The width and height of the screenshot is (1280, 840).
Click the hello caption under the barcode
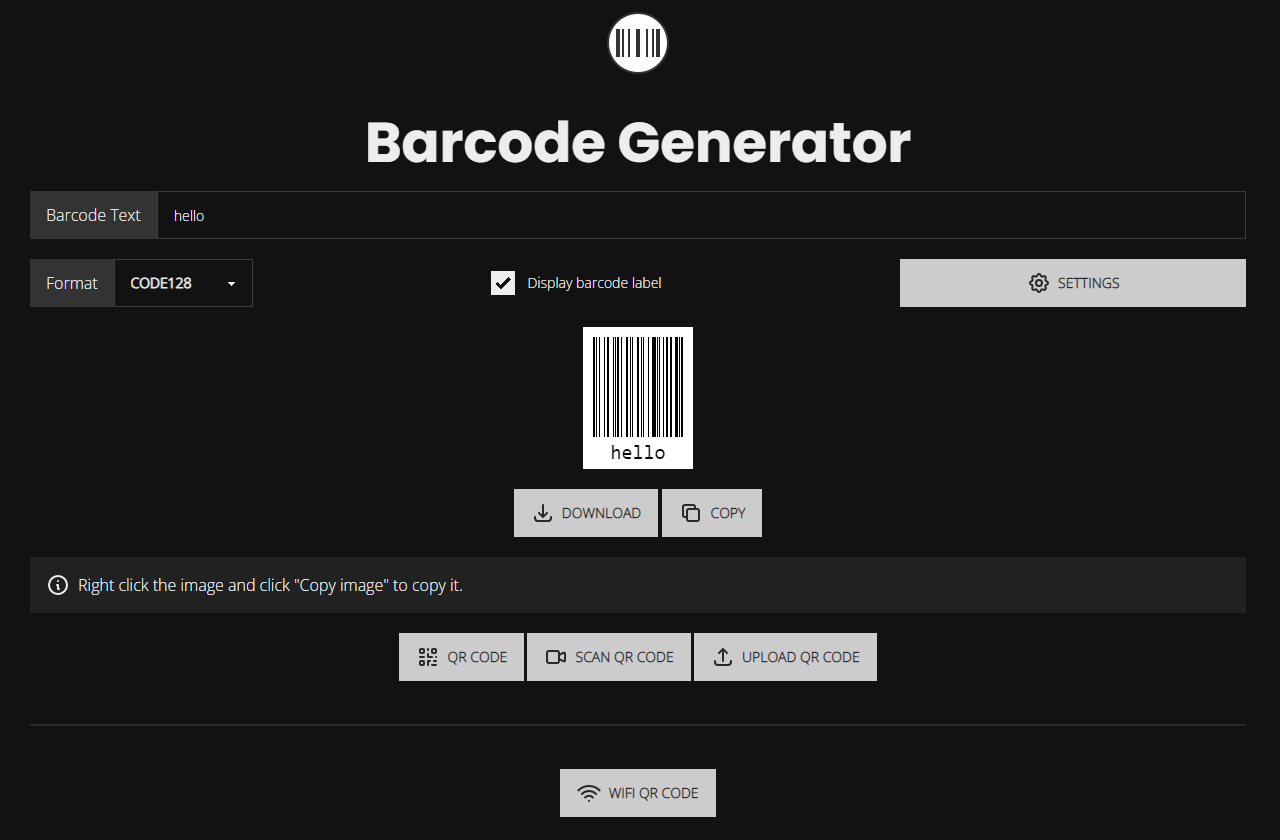638,453
